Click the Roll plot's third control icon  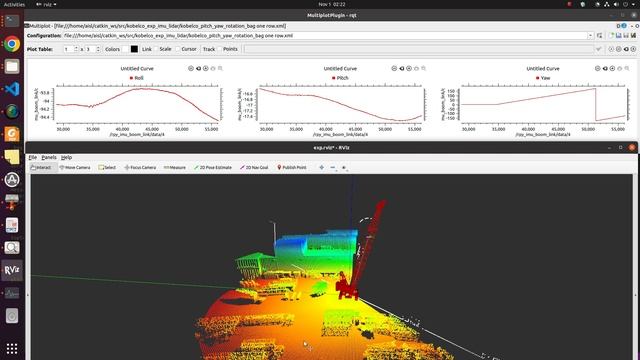pyautogui.click(x=206, y=69)
